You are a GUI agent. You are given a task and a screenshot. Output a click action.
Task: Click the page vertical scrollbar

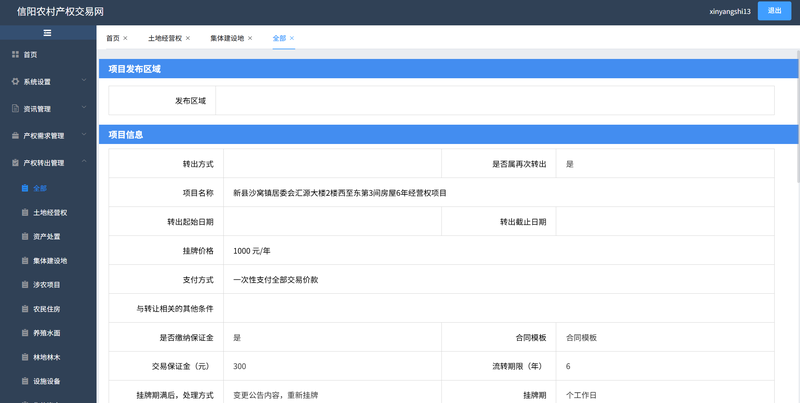(796, 110)
